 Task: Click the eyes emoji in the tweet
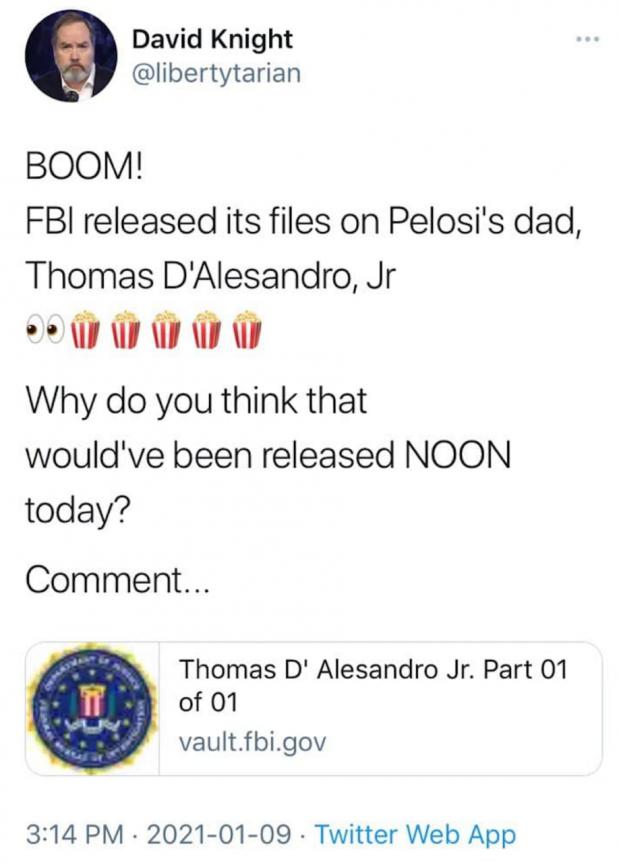click(x=46, y=326)
